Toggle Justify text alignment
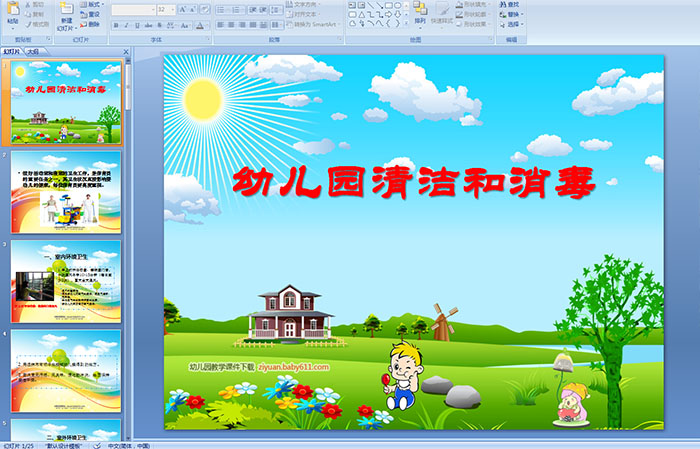 click(x=253, y=25)
